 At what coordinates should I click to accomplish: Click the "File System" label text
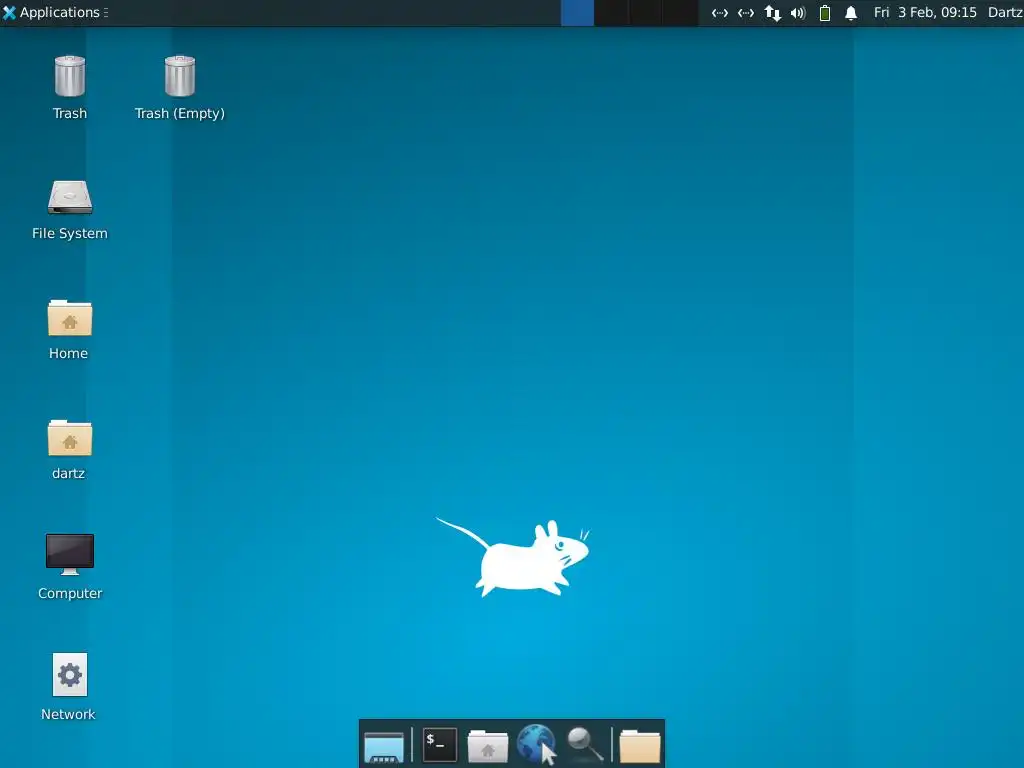coord(70,233)
